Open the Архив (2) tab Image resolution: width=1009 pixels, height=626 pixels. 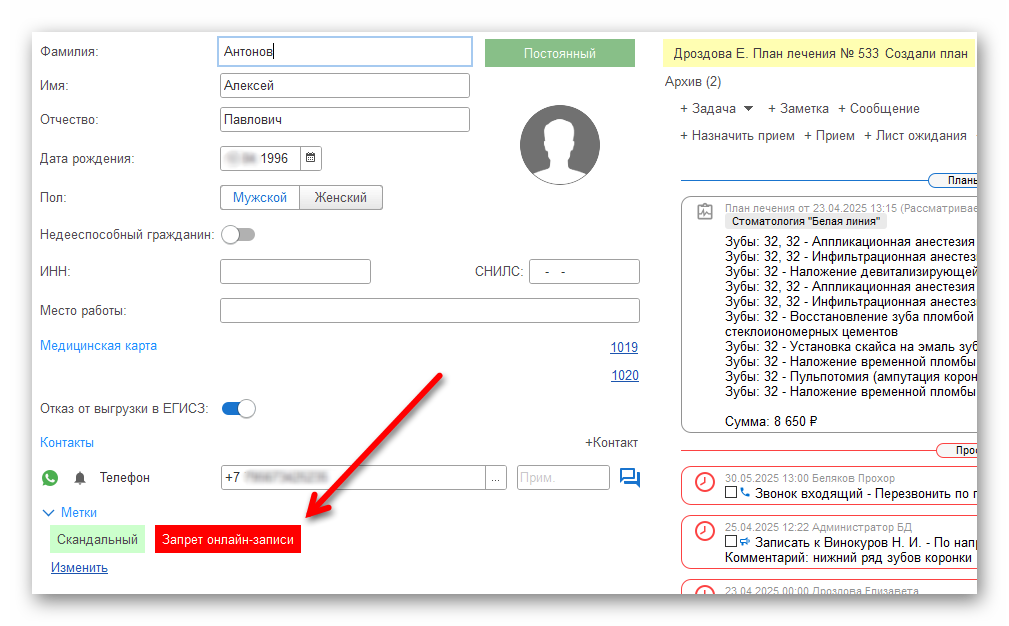(x=693, y=82)
